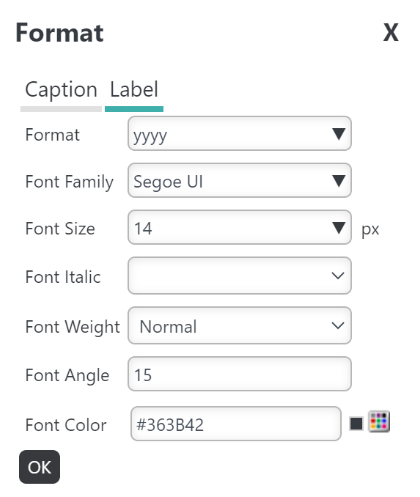
Task: Click the Font Angle label text
Action: click(x=67, y=375)
